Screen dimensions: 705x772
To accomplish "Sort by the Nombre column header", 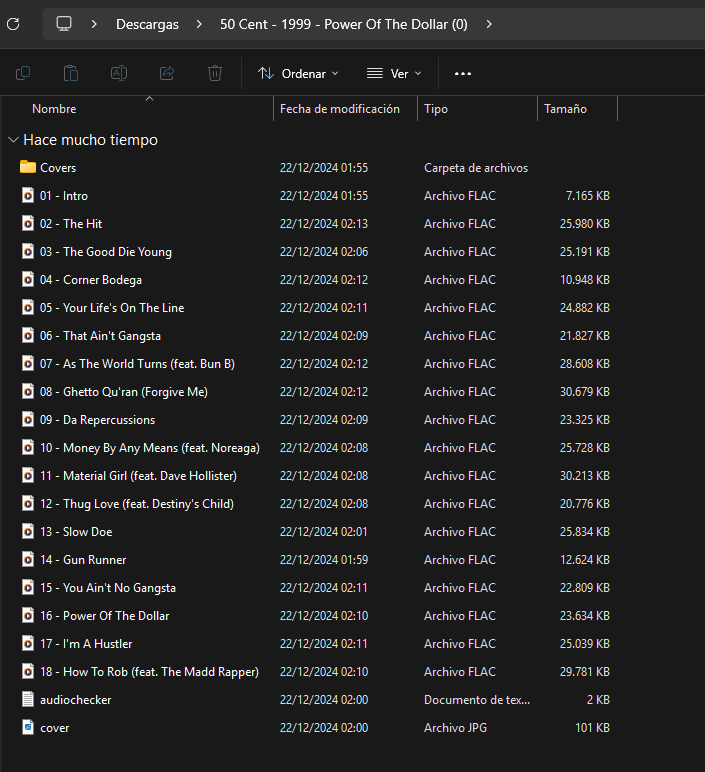I will pyautogui.click(x=54, y=109).
